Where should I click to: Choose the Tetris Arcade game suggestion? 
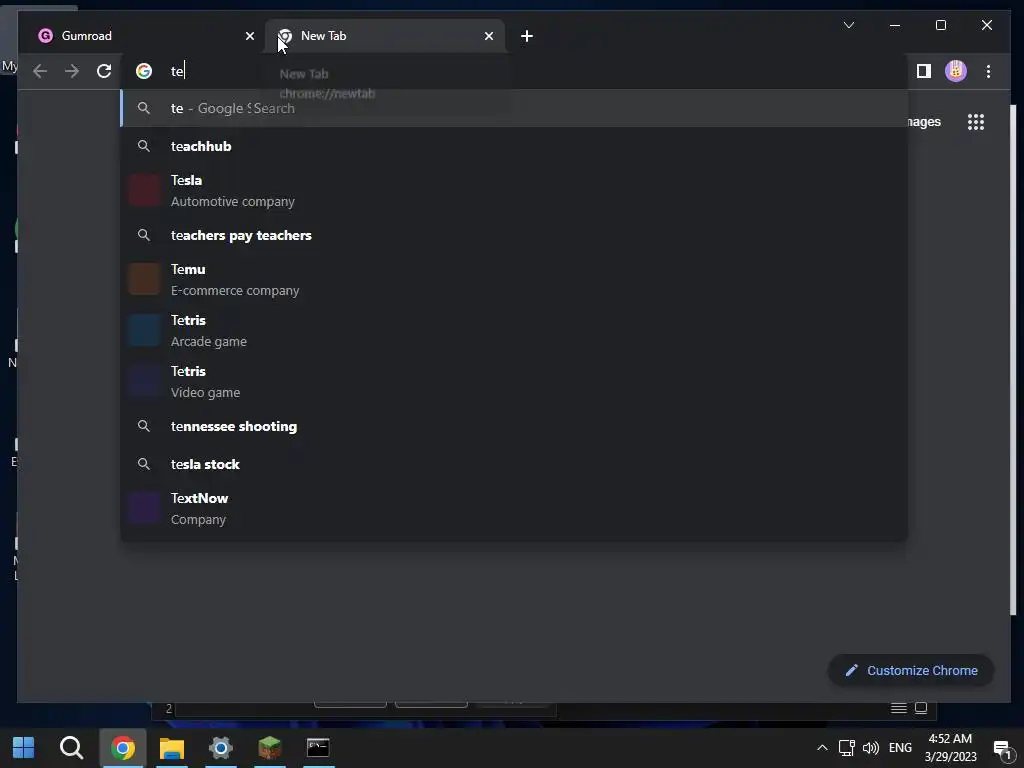(x=514, y=330)
